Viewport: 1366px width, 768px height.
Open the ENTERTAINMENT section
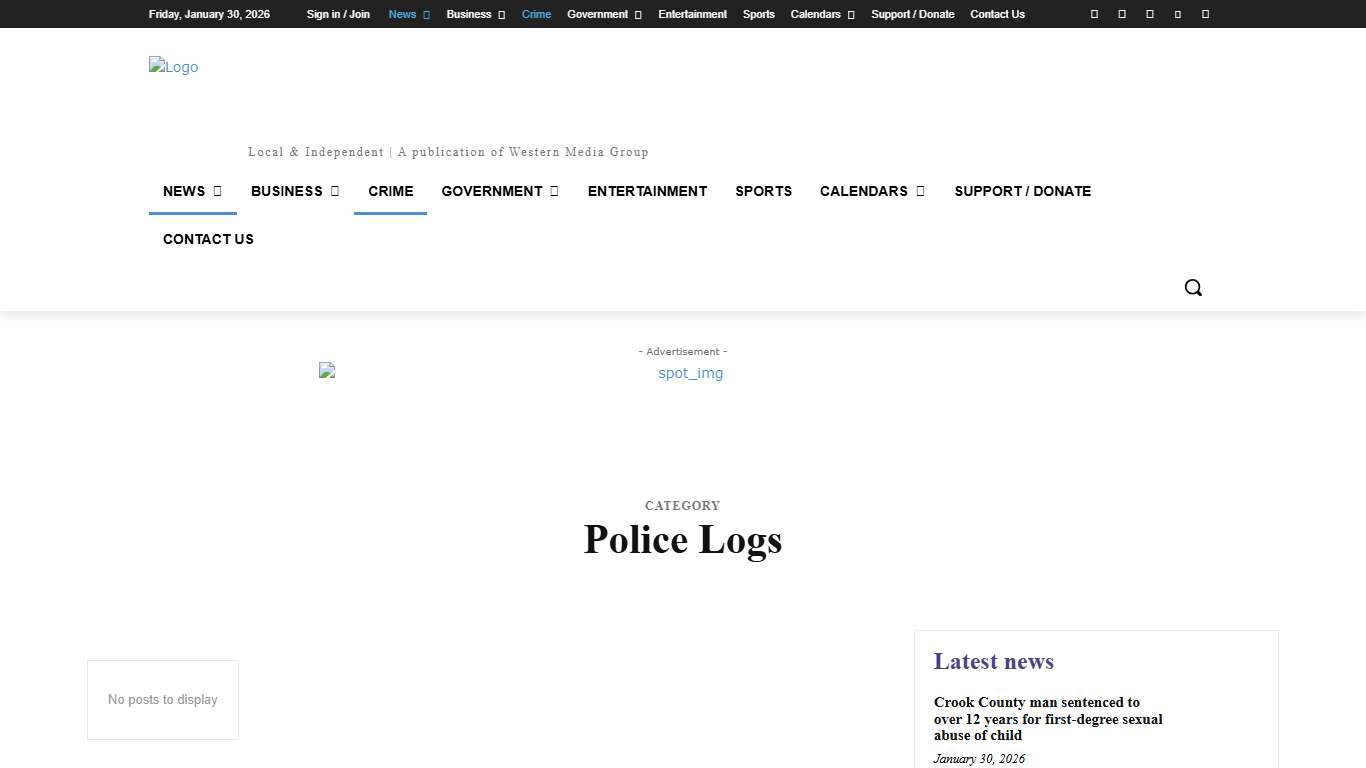tap(647, 191)
